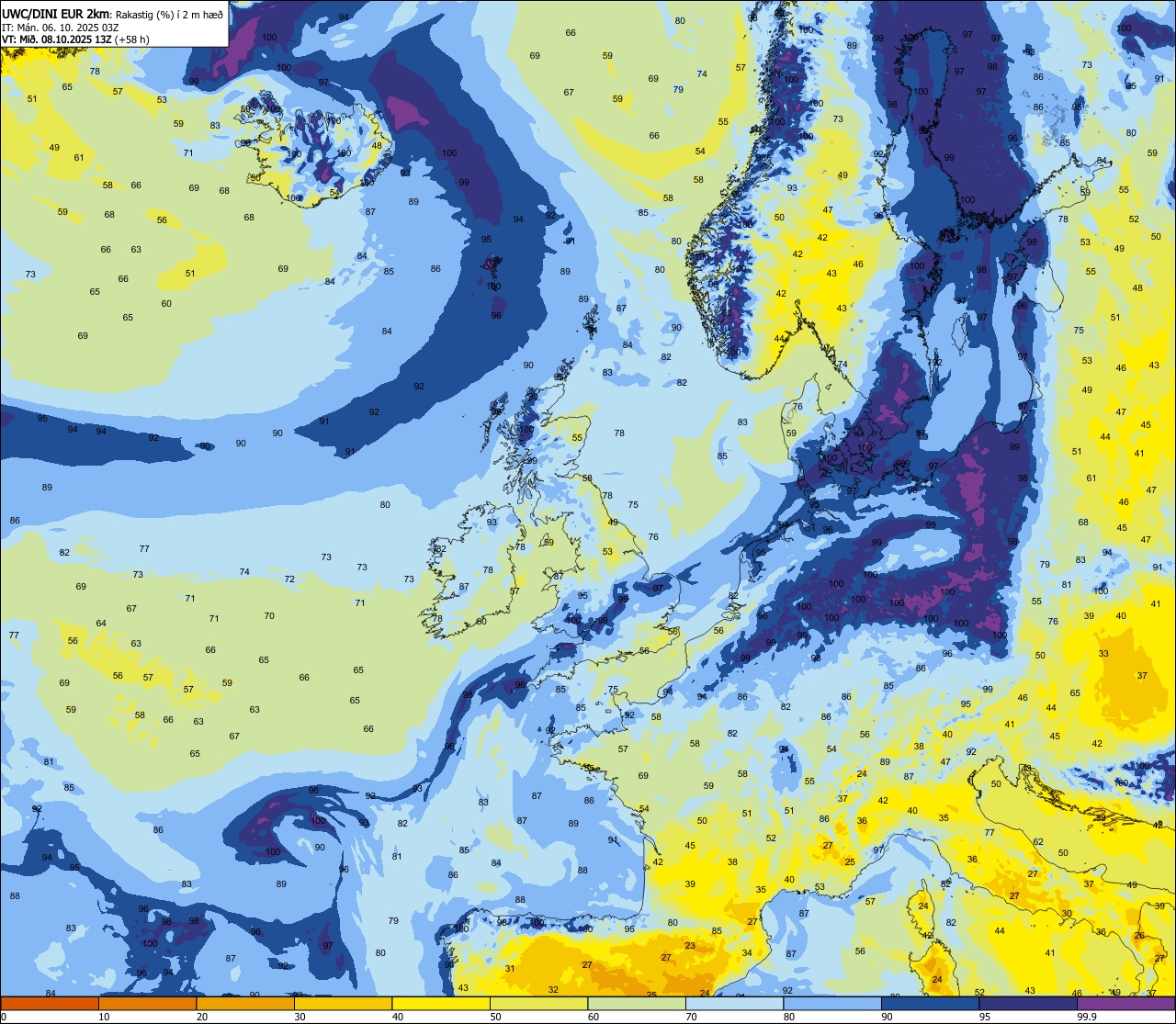Viewport: 1176px width, 1024px height.
Task: Click the purple above-99.9 legend swatch
Action: 1125,1003
